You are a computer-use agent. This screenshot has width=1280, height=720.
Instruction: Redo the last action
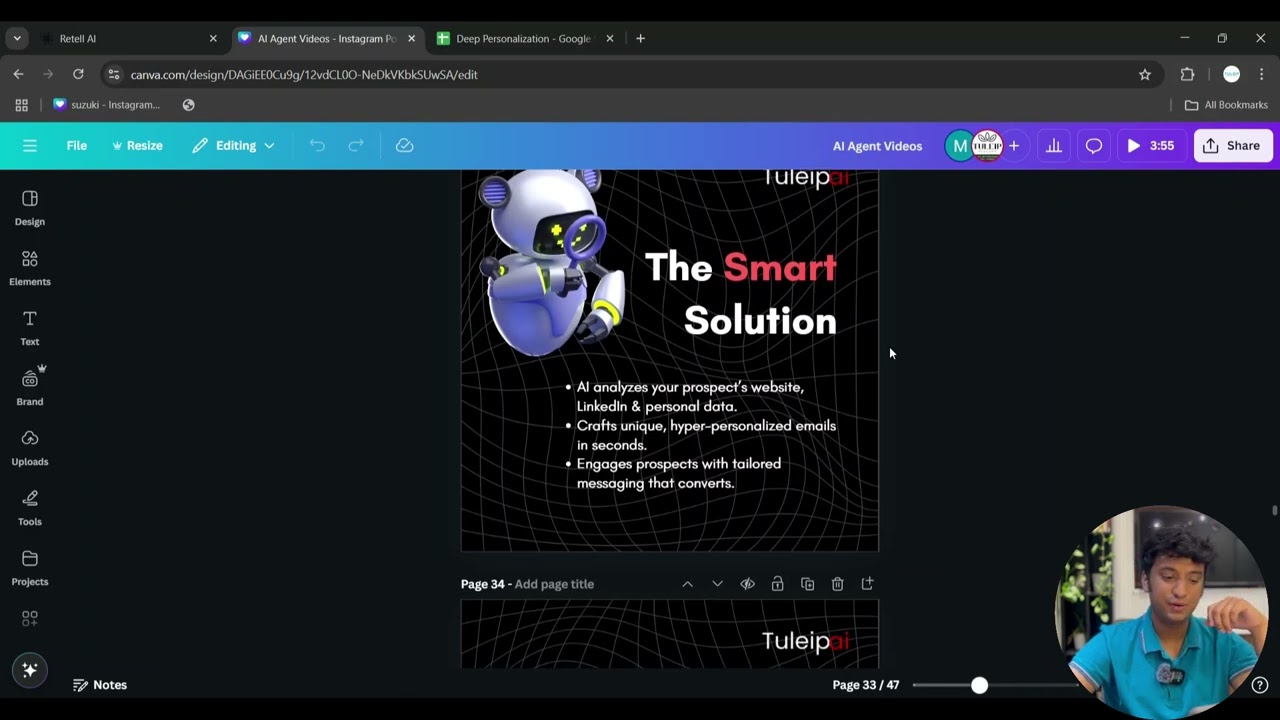tap(356, 146)
